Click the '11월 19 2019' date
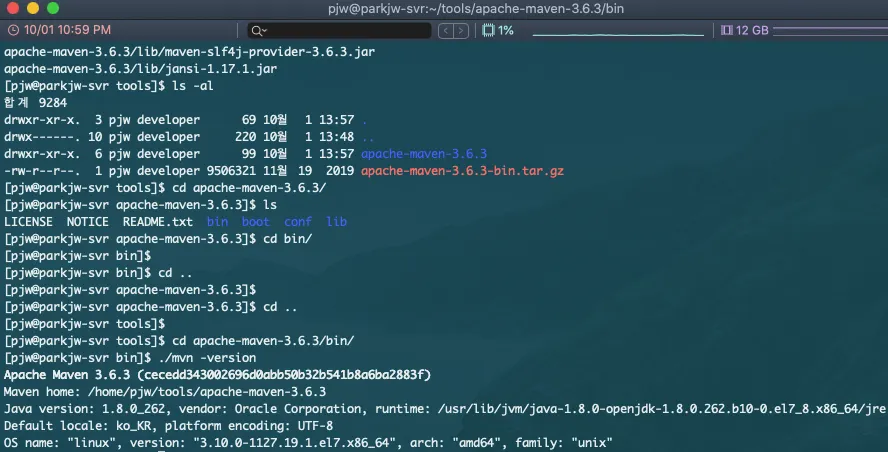The width and height of the screenshot is (888, 452). tap(309, 170)
